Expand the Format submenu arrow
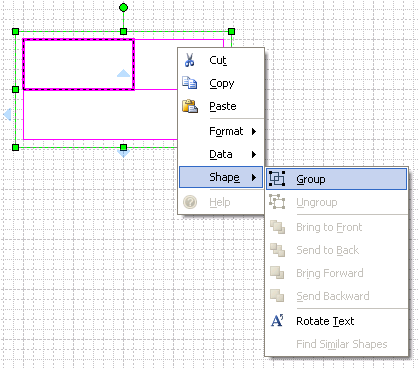 (x=254, y=131)
